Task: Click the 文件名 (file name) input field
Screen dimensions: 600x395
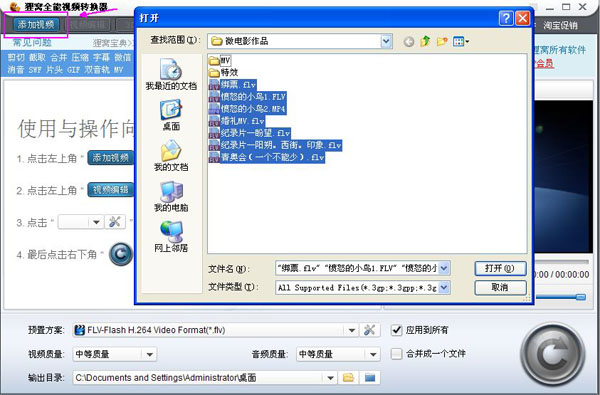Action: click(x=357, y=268)
